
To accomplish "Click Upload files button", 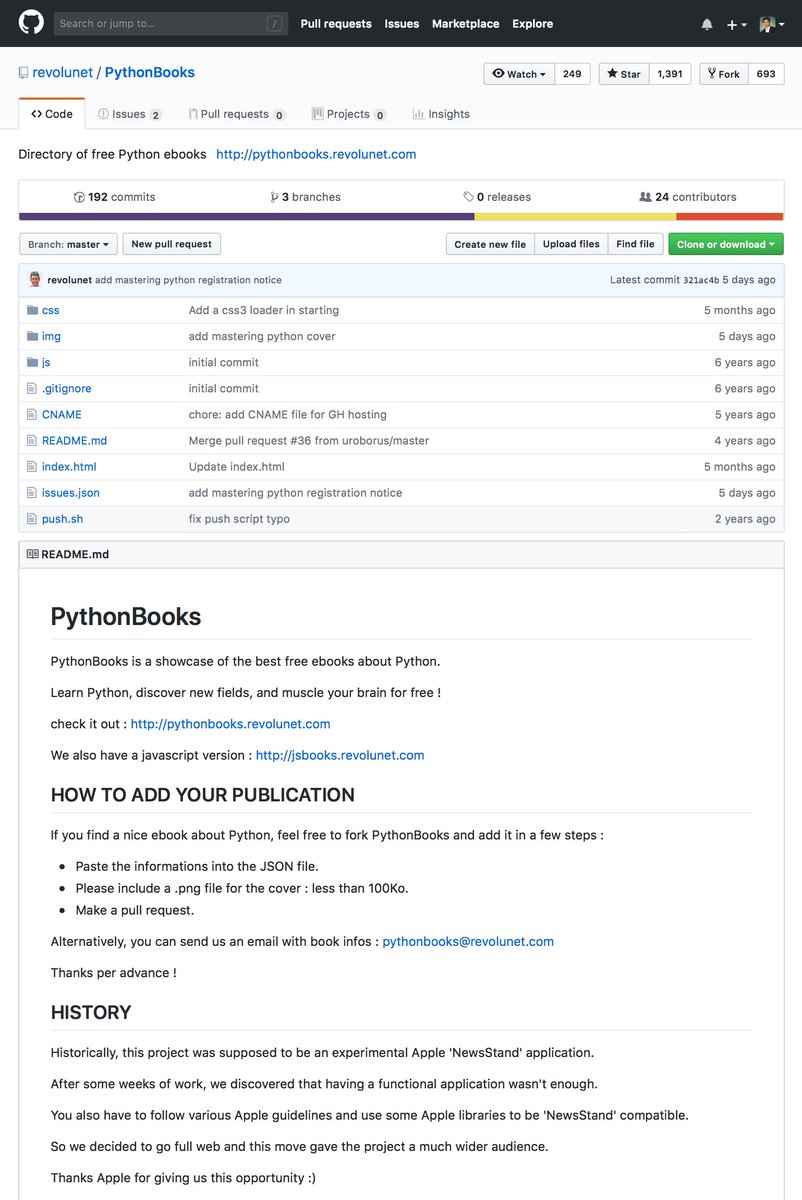I will 571,244.
